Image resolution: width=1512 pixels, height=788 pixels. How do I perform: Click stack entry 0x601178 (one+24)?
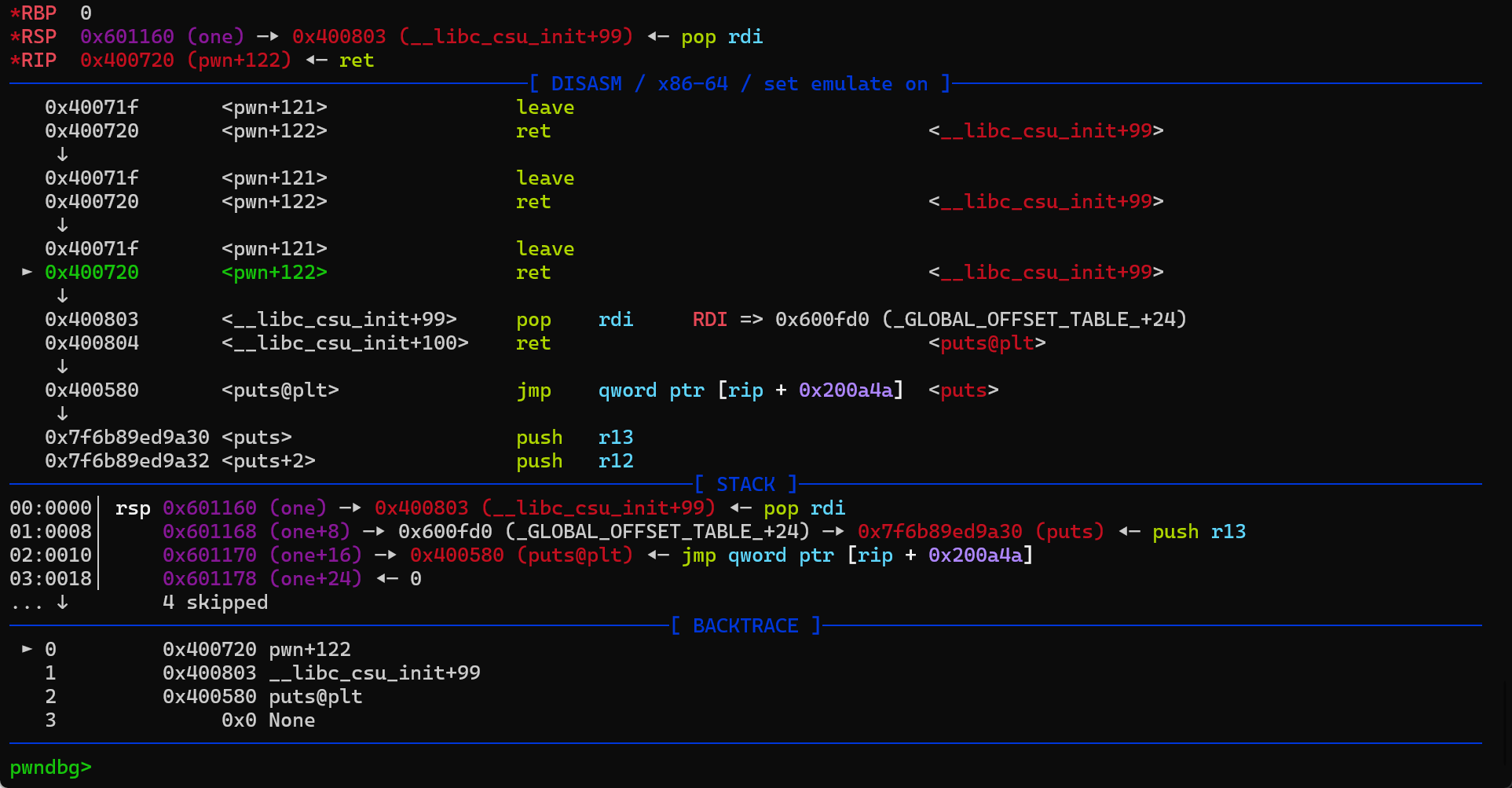click(x=210, y=579)
